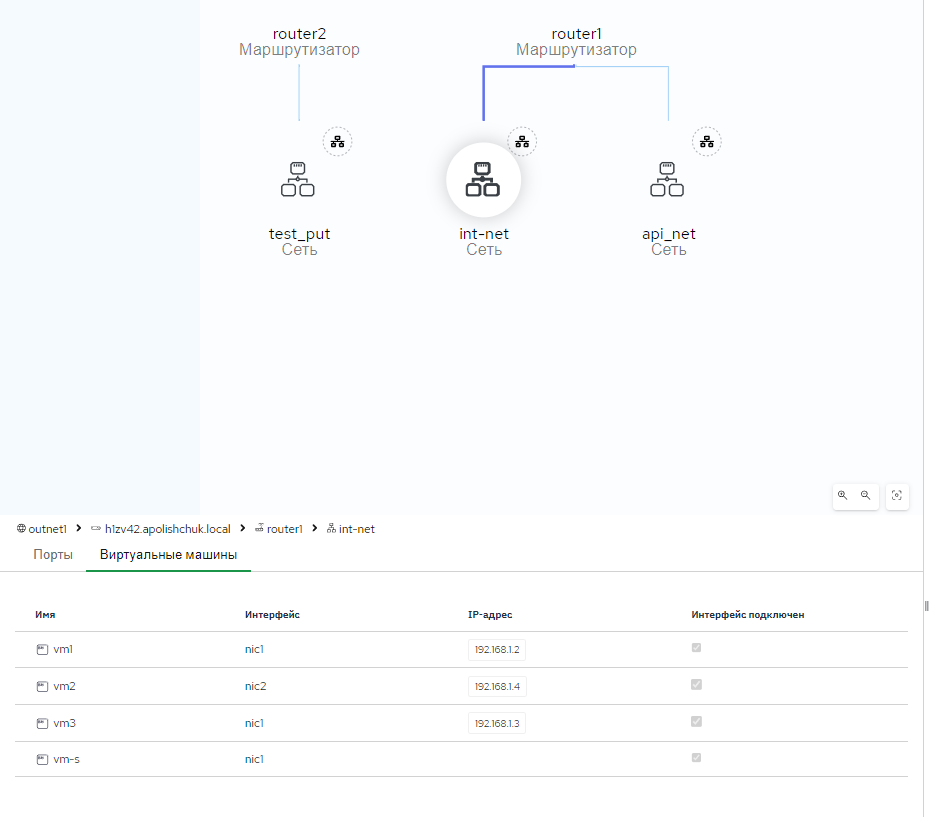Click the vm3 machine icon
Image resolution: width=929 pixels, height=817 pixels.
(x=42, y=723)
